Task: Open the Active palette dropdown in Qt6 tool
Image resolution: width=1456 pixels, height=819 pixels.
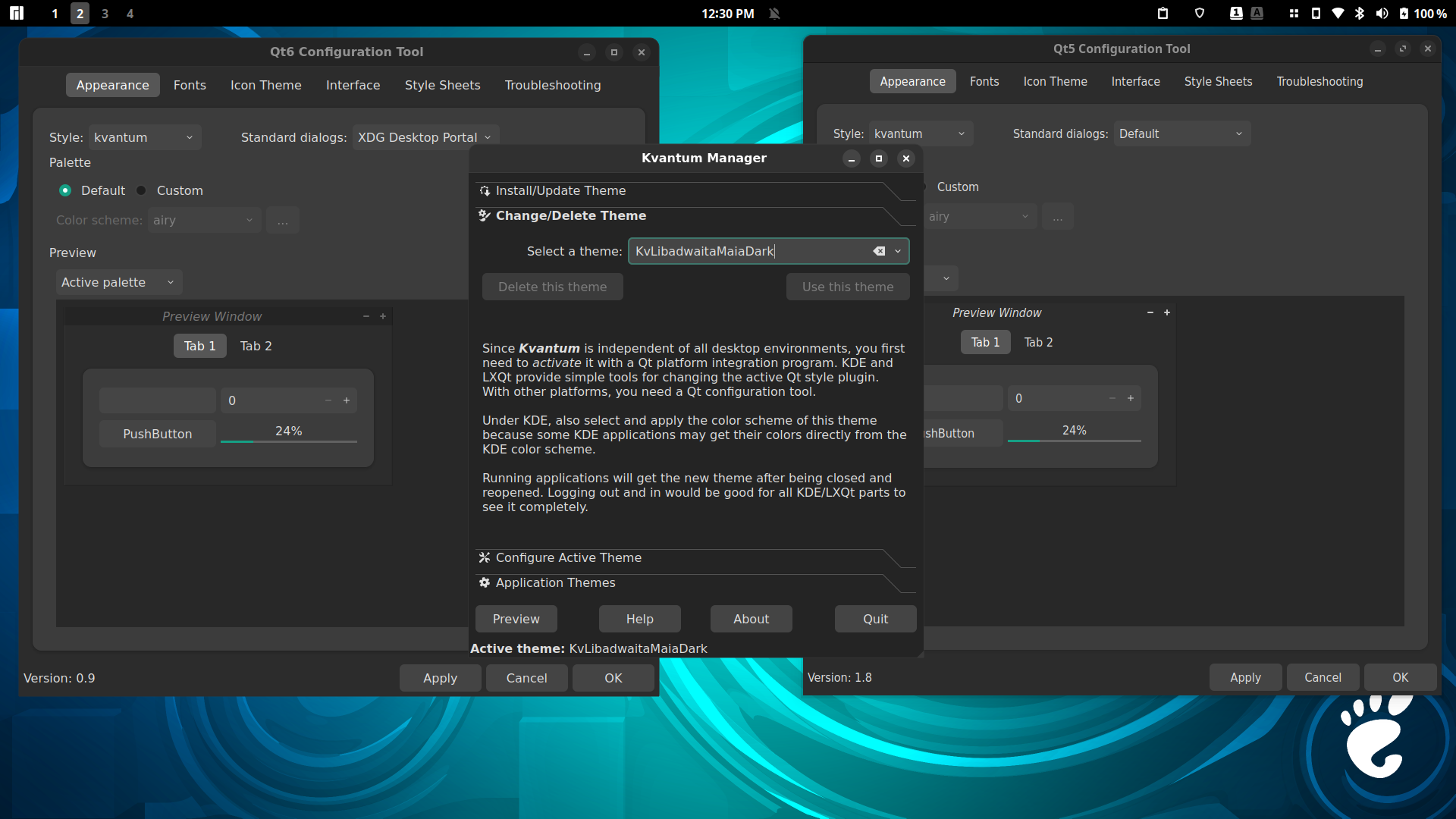Action: [119, 282]
